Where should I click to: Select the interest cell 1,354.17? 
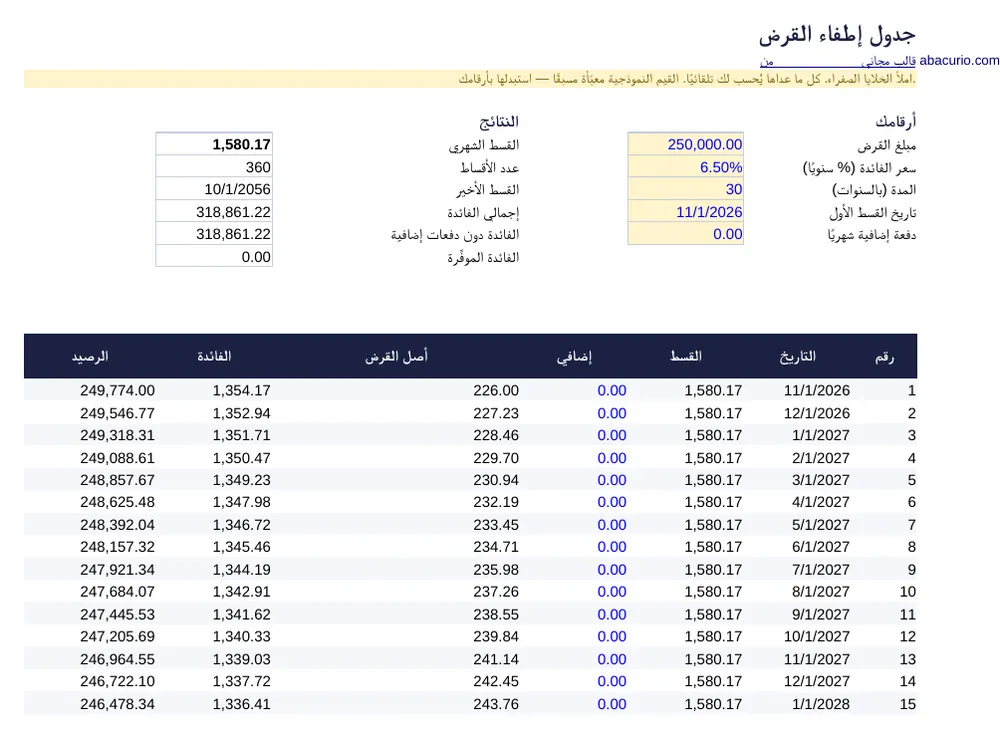pos(242,390)
